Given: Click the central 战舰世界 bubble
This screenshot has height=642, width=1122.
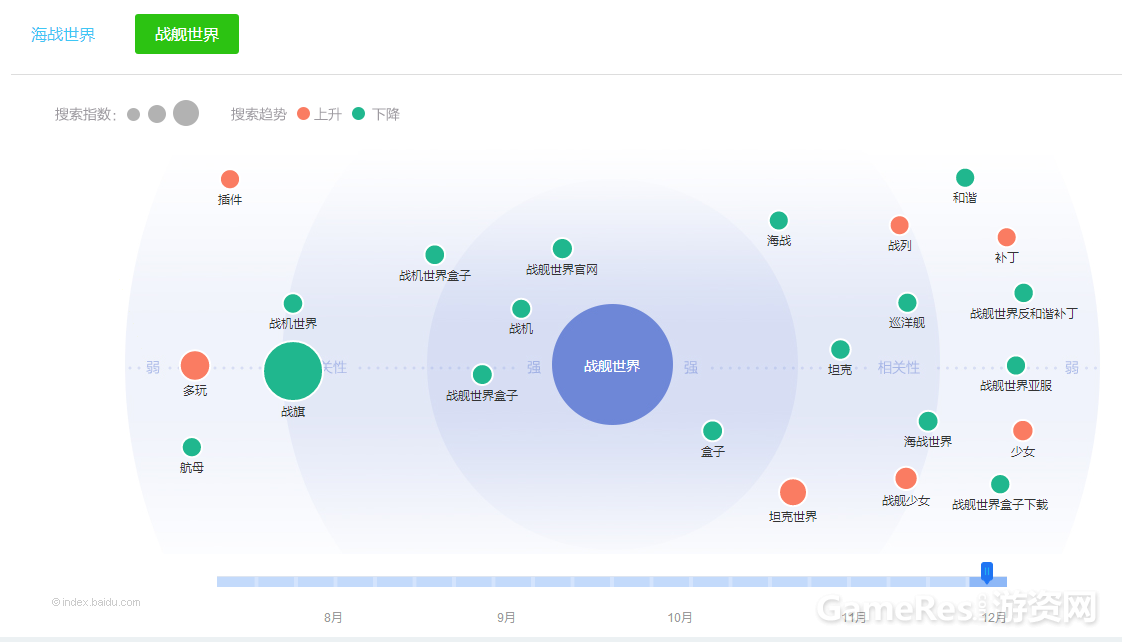Looking at the screenshot, I should tap(613, 365).
